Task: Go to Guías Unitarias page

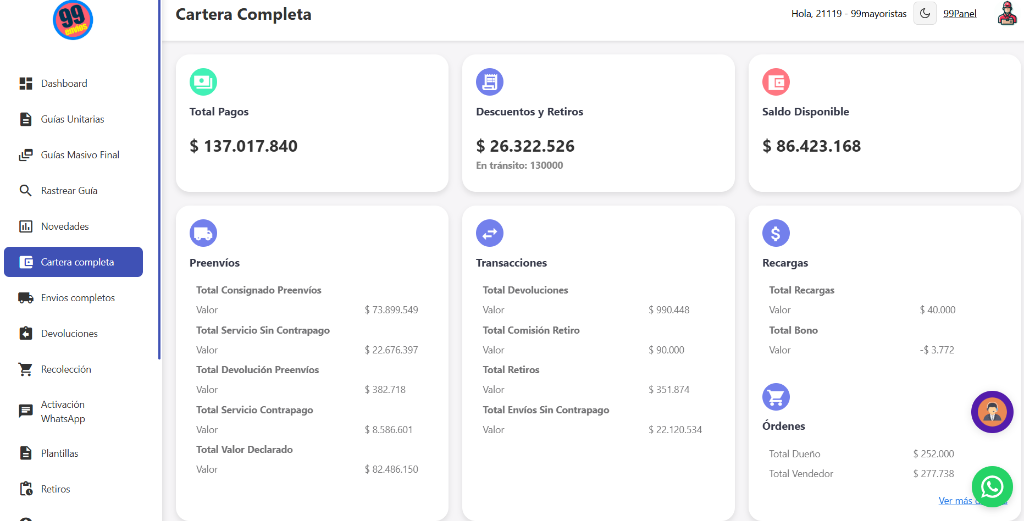Action: click(72, 120)
